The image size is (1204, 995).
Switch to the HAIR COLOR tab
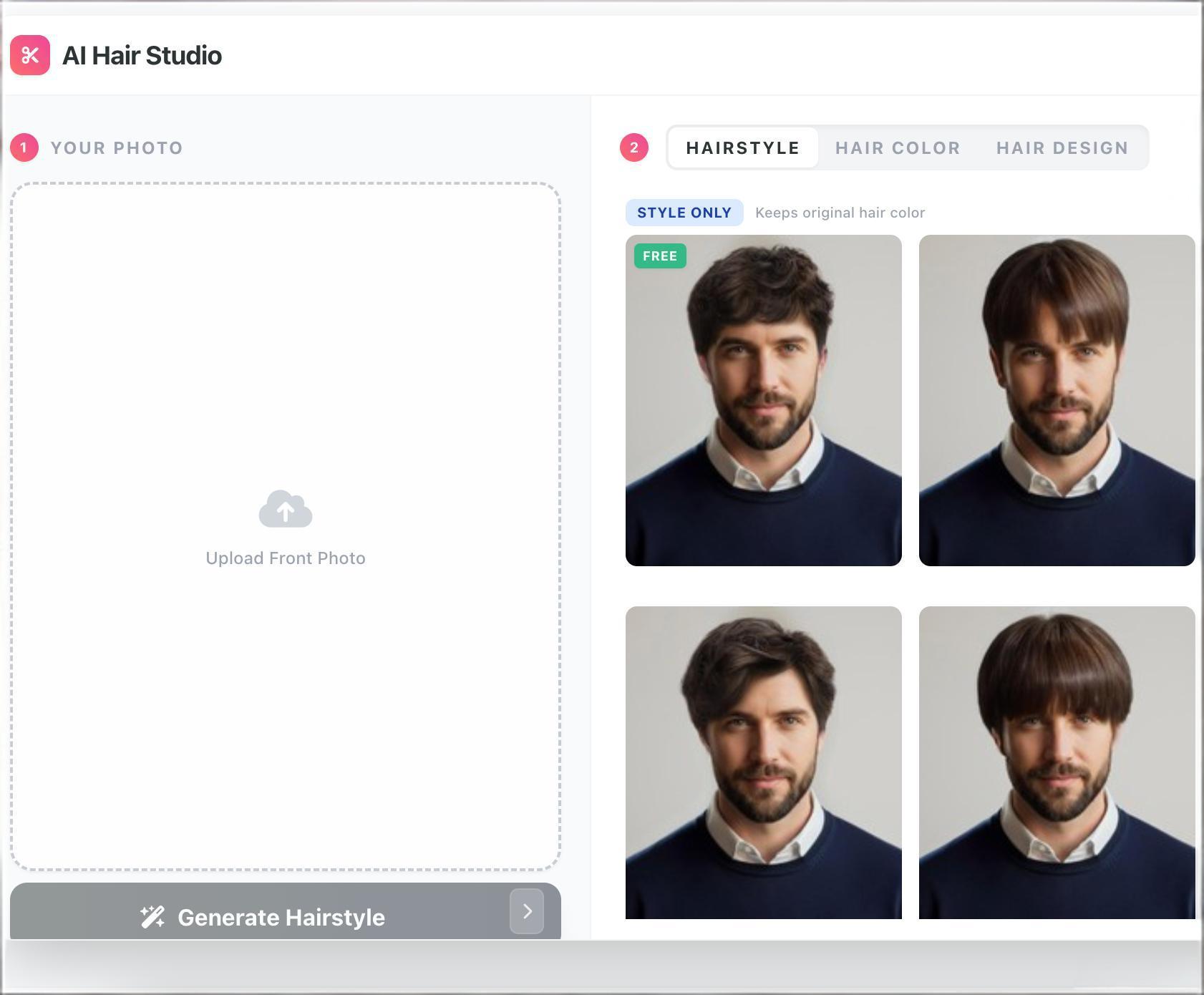898,147
